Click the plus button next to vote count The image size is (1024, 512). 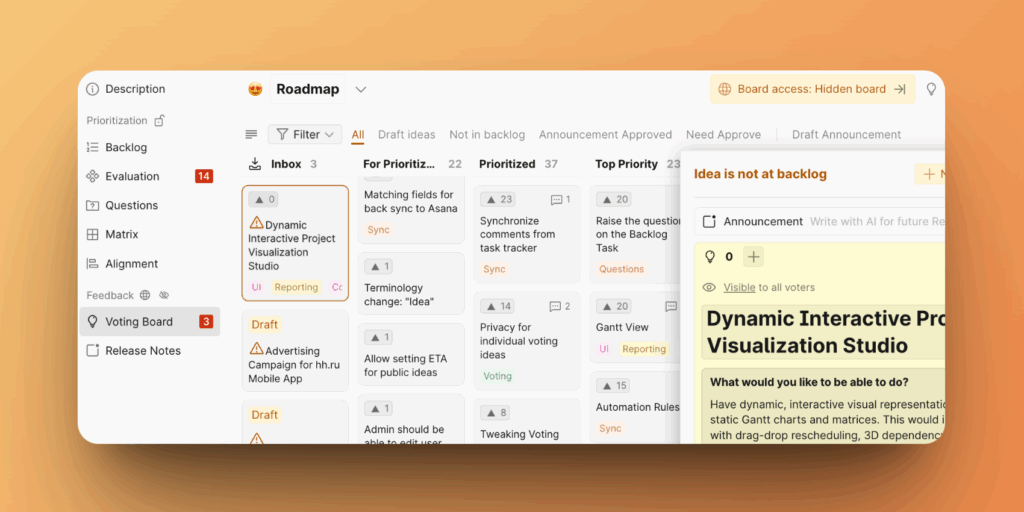[754, 257]
